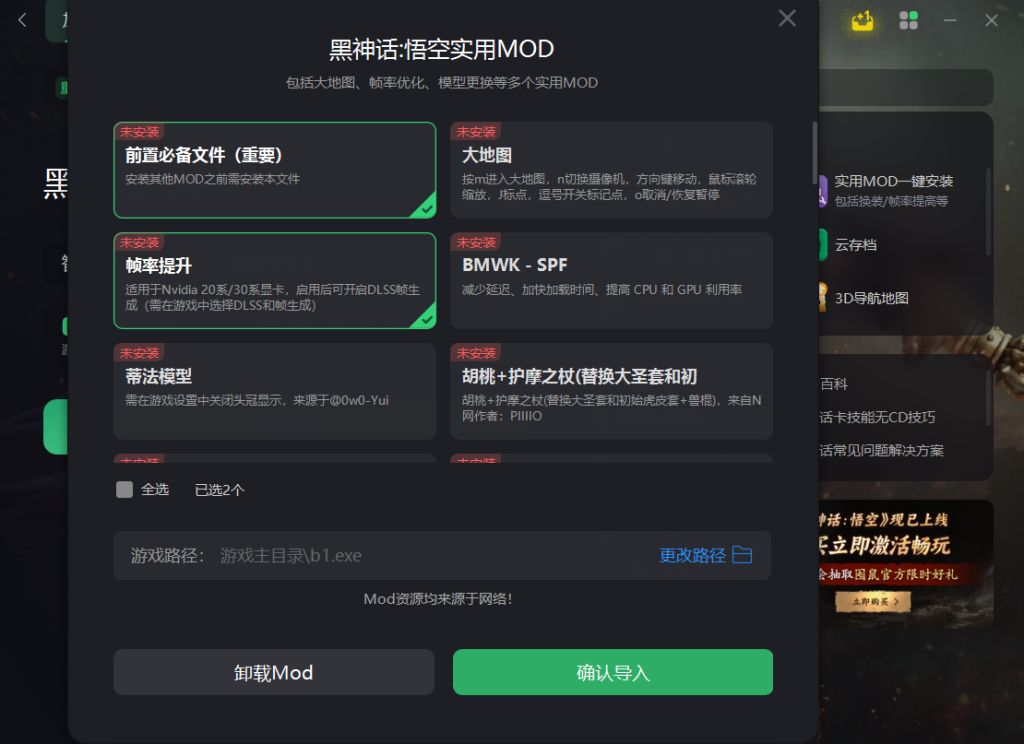The image size is (1024, 744).
Task: Click the green checkmark on 帧率提升 card
Action: point(426,319)
